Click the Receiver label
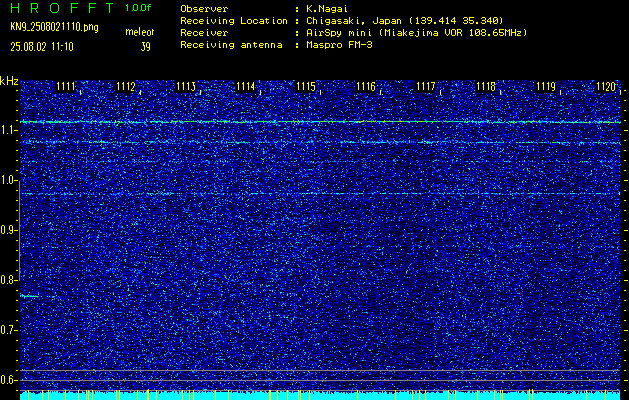Screen dimensions: 629x400 click(204, 33)
